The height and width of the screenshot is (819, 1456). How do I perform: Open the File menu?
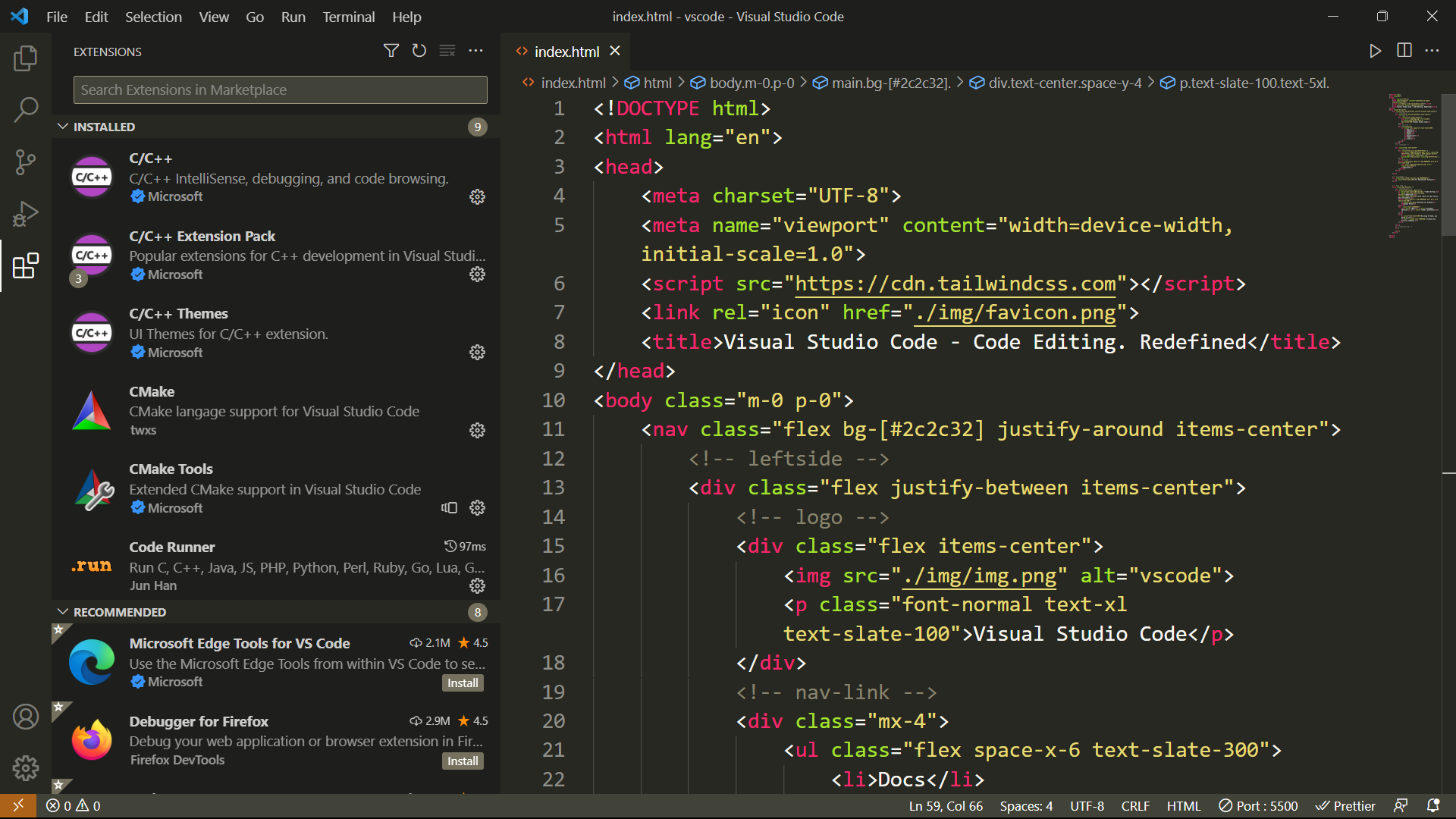[x=57, y=17]
